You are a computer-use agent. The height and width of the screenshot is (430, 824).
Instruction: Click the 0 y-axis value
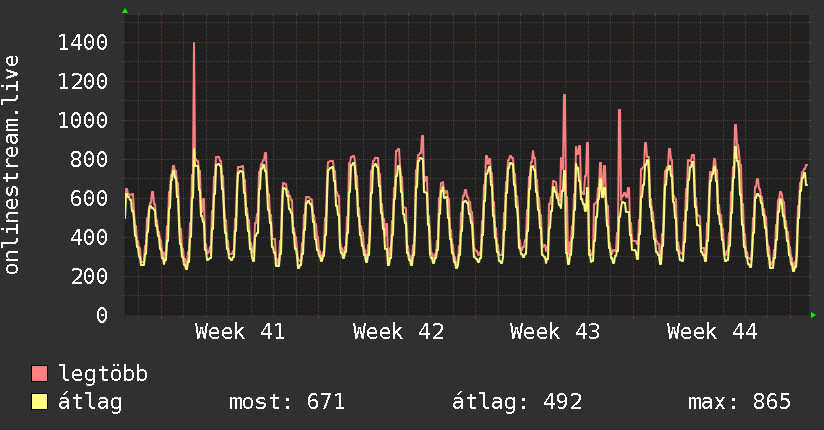point(102,315)
